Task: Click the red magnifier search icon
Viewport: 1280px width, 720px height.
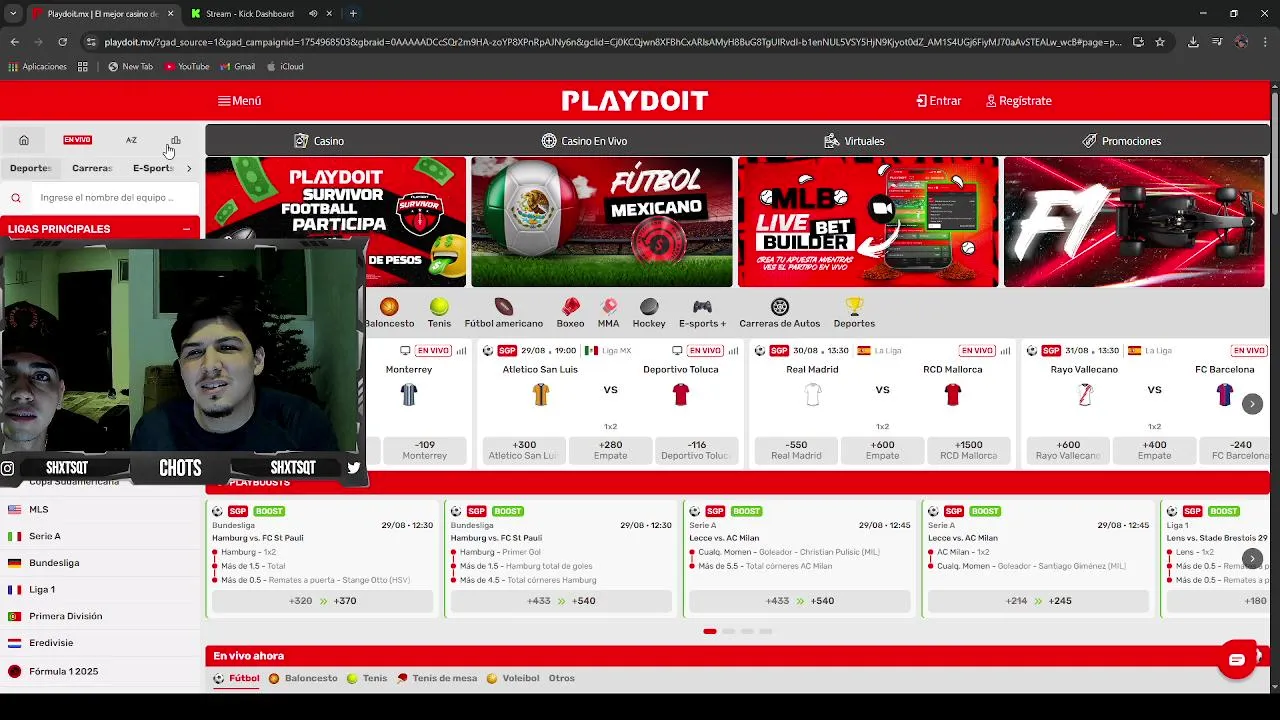Action: 16,198
